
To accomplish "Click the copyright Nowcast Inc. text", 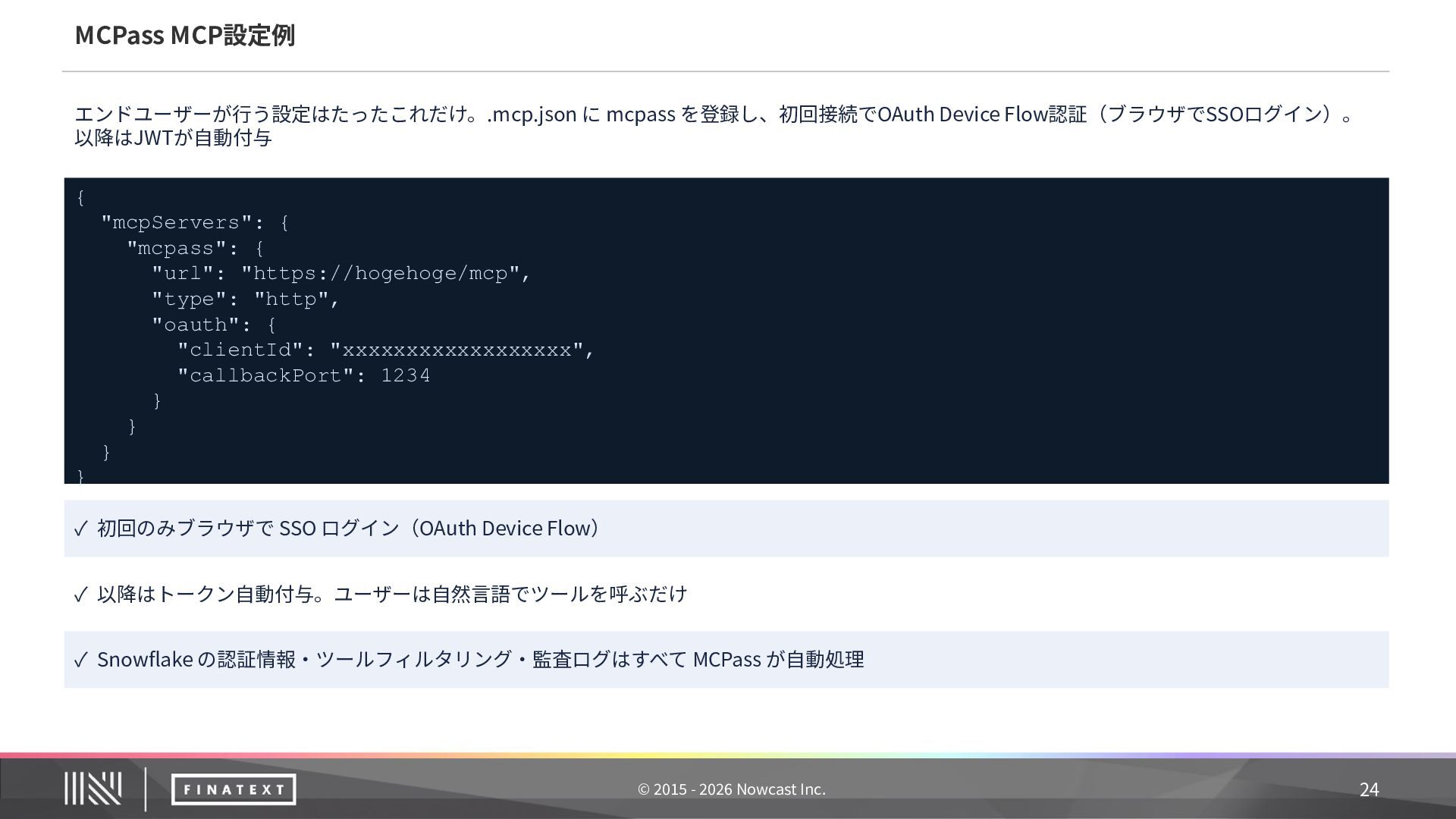I will pyautogui.click(x=731, y=789).
